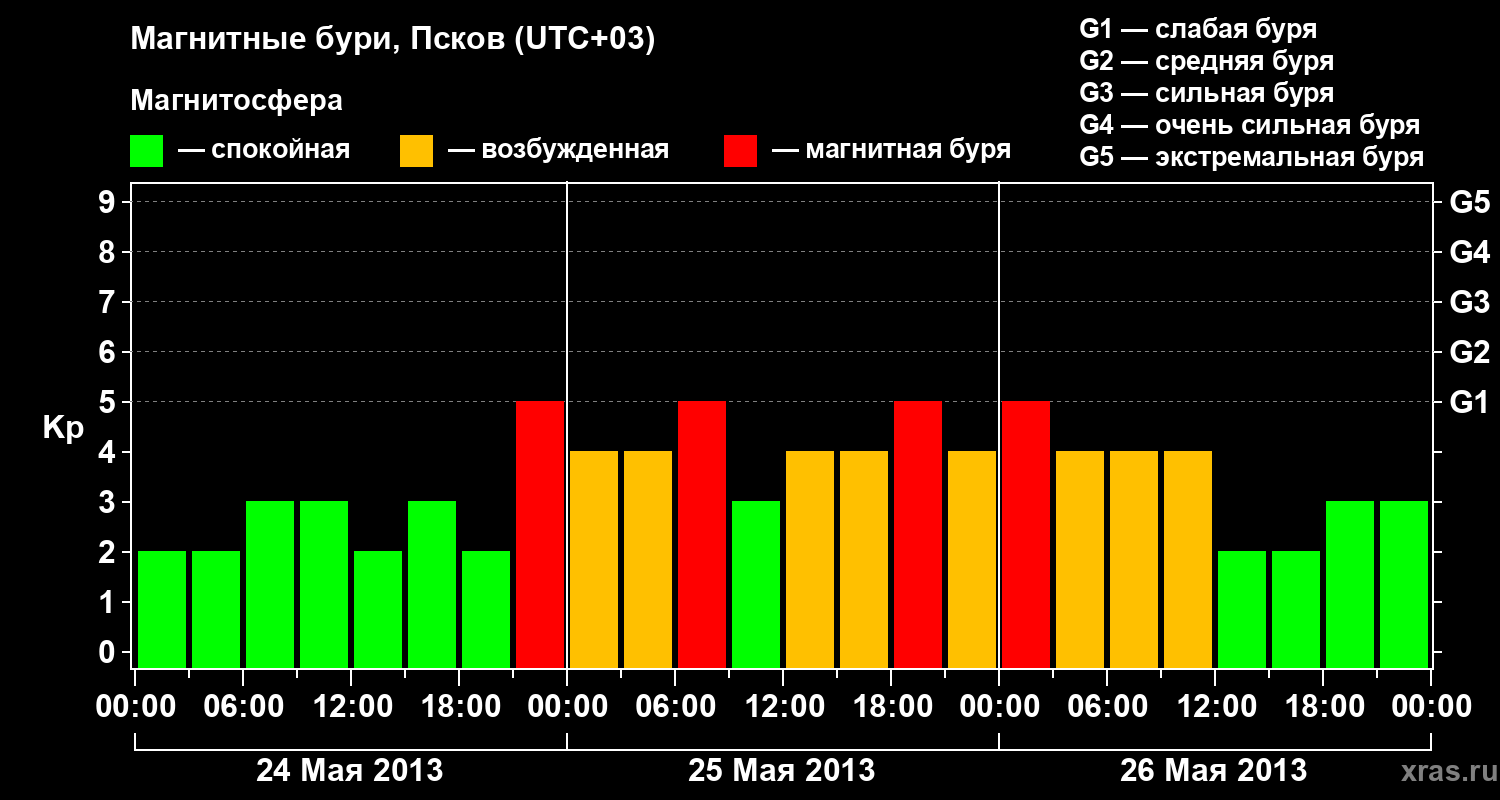Click the 06:00 time label under 26 May
Viewport: 1500px width, 800px height.
(x=1107, y=707)
